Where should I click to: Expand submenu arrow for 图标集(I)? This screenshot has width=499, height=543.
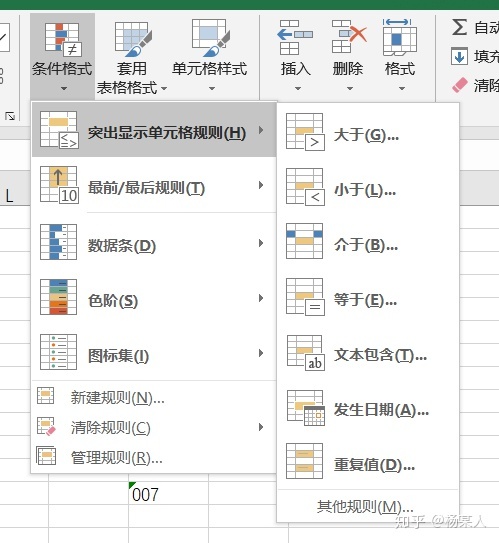[261, 353]
